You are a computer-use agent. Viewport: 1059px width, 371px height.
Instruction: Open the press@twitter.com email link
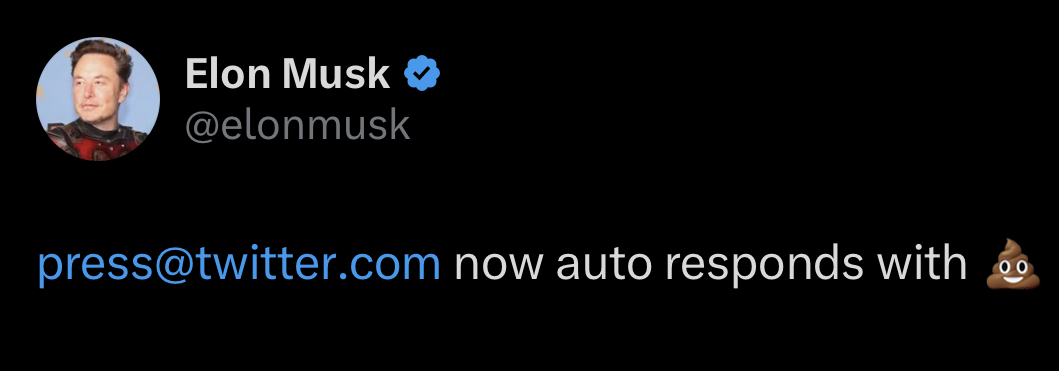click(239, 265)
